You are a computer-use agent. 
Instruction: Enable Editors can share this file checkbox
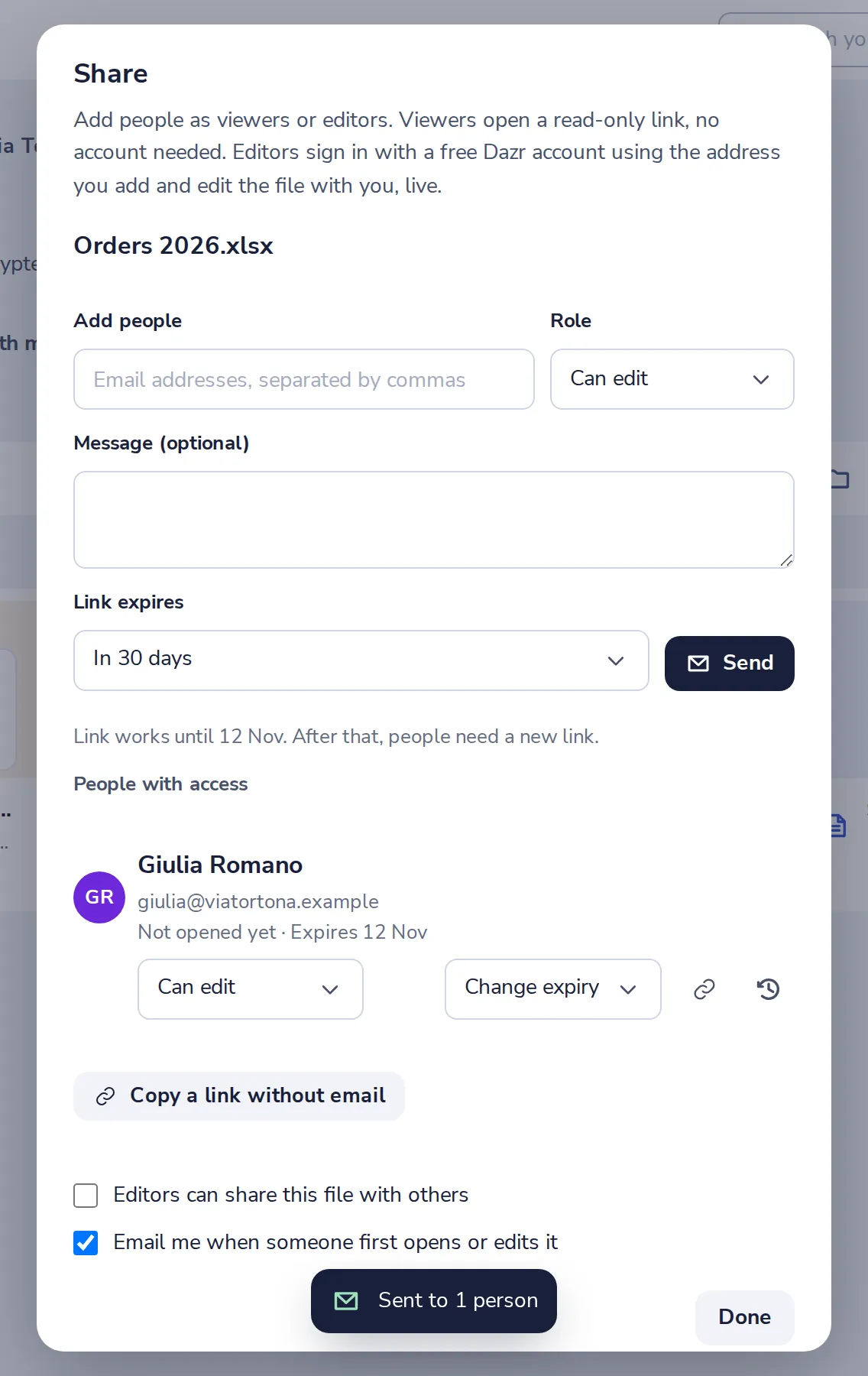86,1196
